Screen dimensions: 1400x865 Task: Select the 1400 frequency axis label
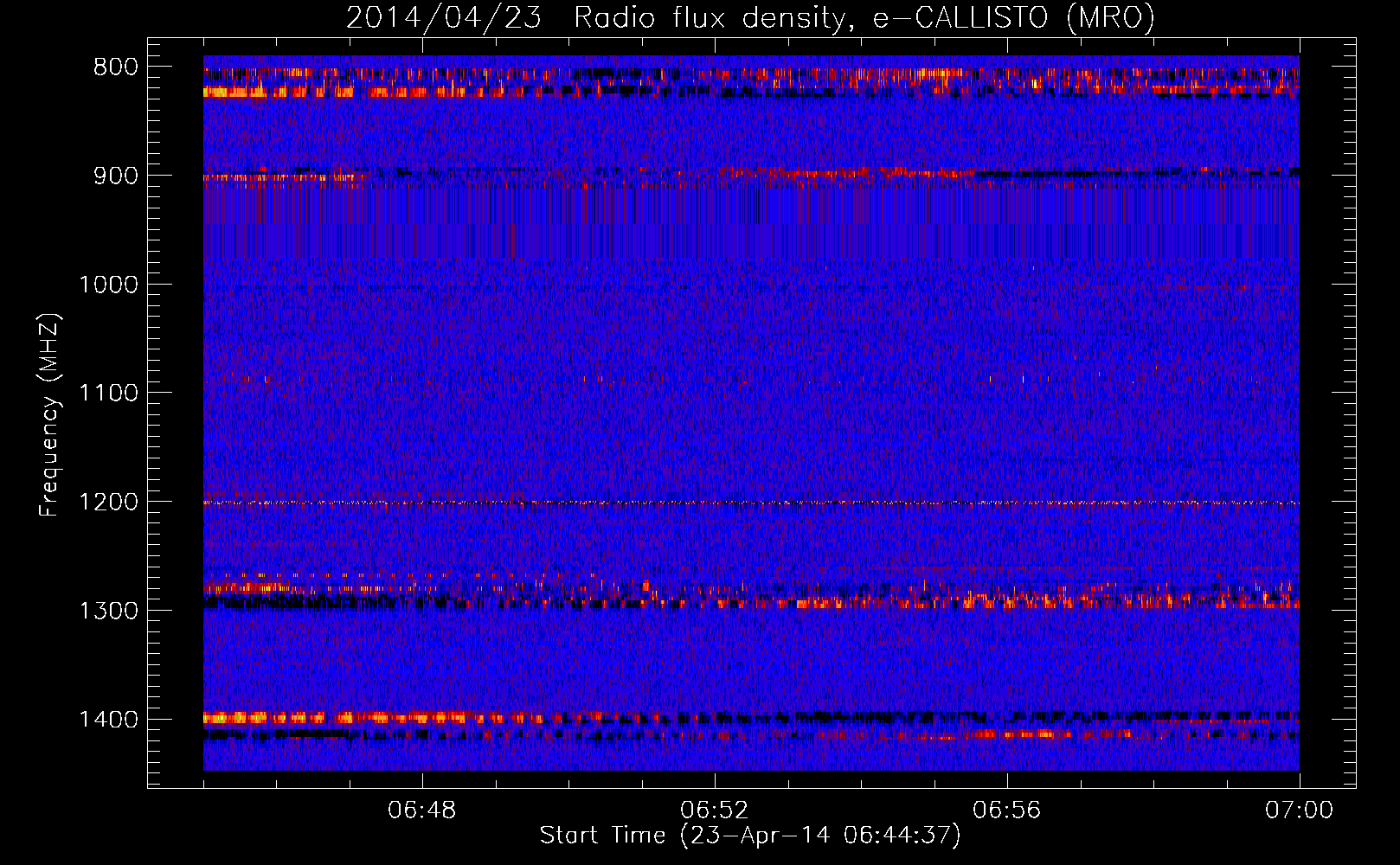[108, 720]
